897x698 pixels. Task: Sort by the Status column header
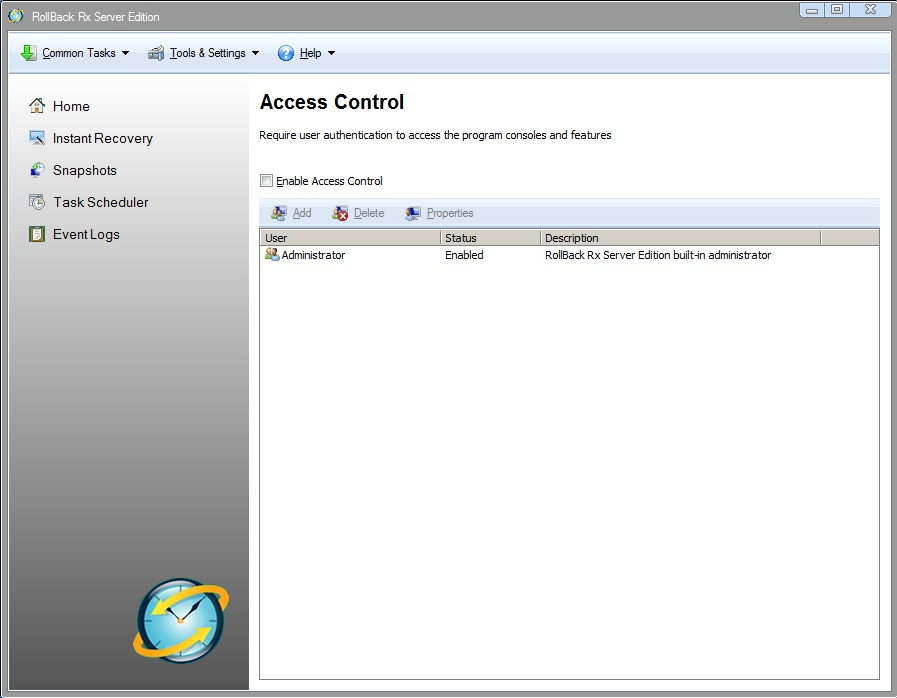490,238
